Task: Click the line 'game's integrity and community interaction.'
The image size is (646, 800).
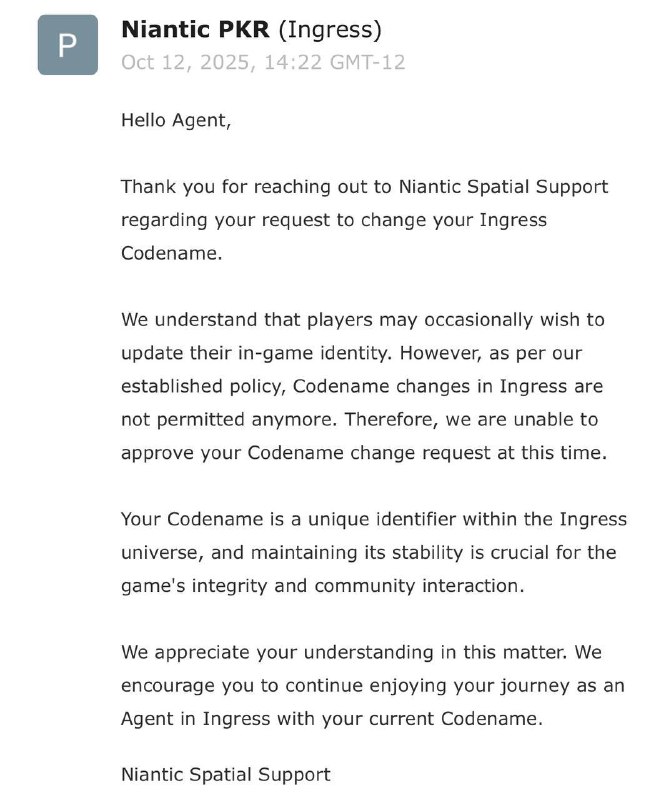Action: pyautogui.click(x=322, y=586)
